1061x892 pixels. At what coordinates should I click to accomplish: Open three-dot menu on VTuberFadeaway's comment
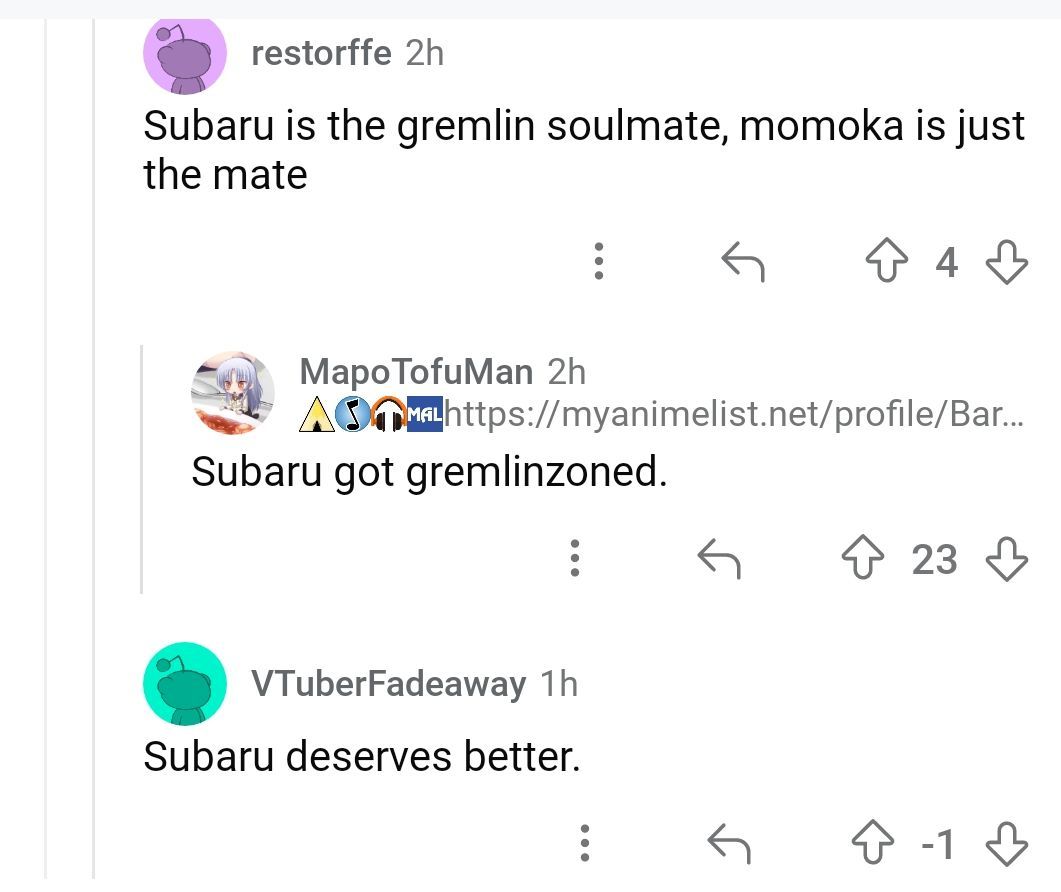tap(586, 843)
